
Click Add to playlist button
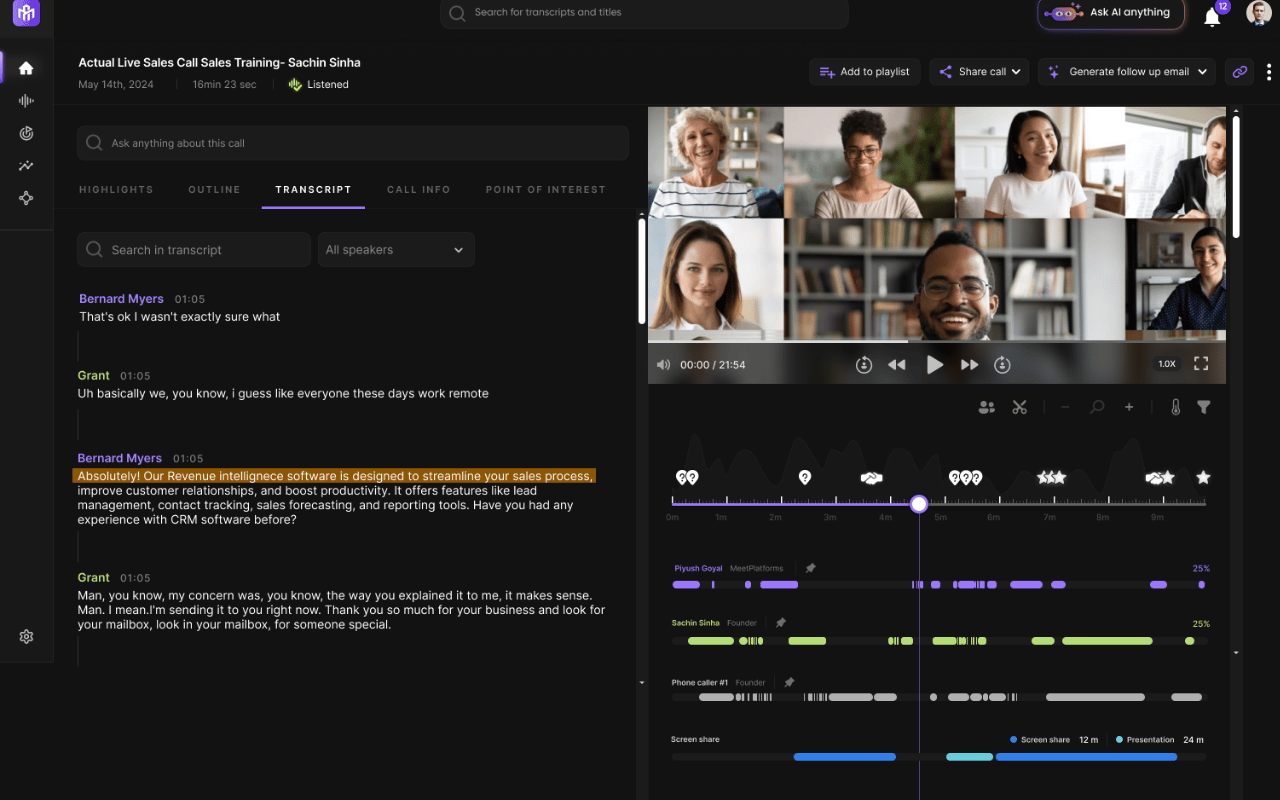[x=864, y=72]
